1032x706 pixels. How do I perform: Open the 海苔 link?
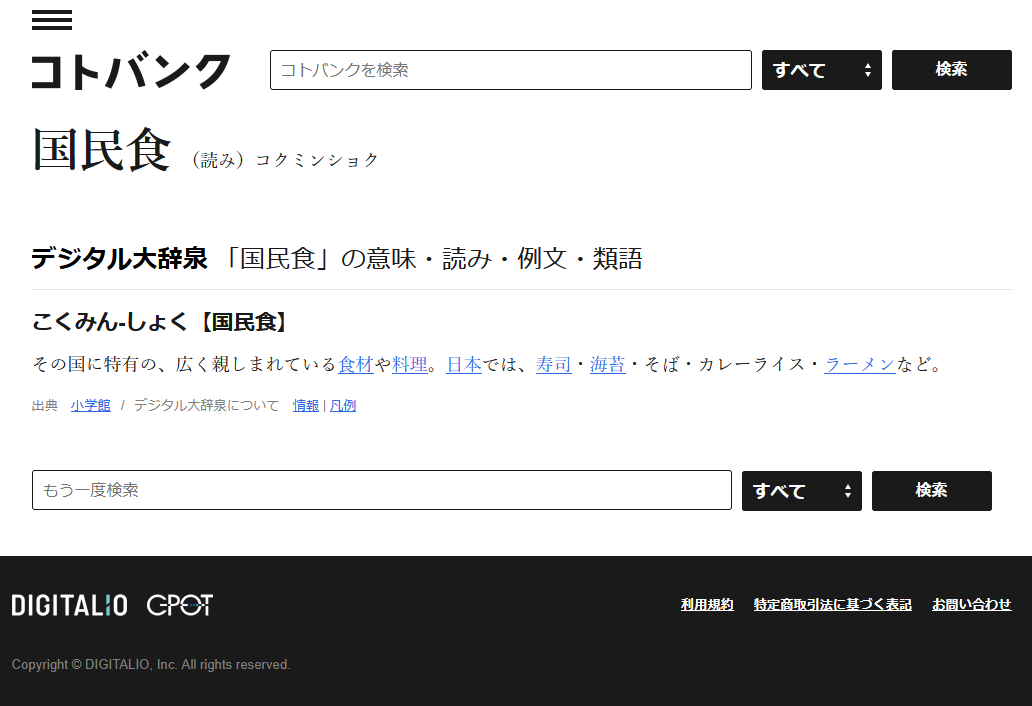[607, 365]
